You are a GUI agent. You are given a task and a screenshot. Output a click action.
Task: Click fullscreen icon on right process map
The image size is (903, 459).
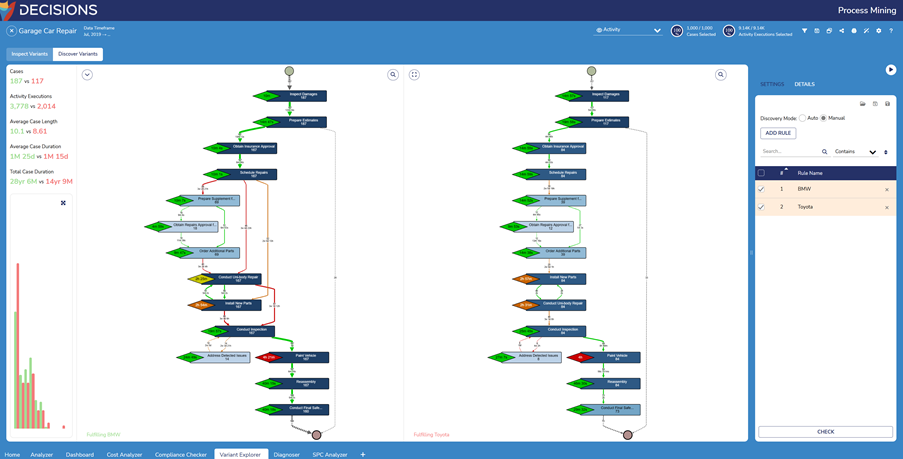tap(414, 75)
